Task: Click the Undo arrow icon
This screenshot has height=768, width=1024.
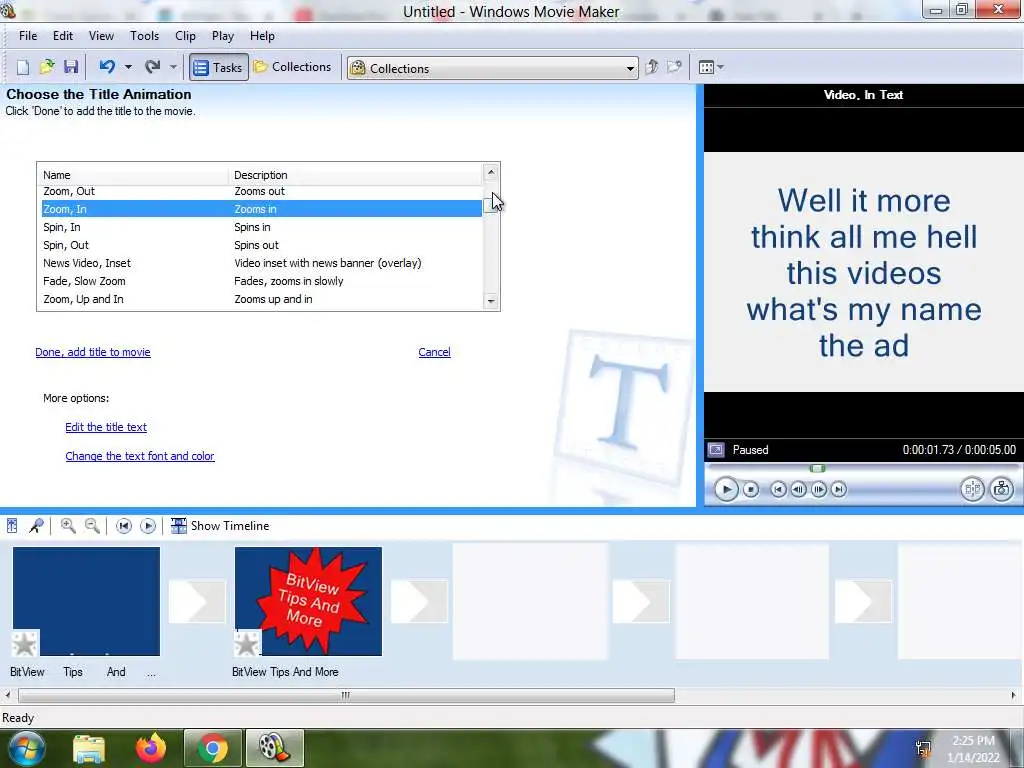Action: click(107, 67)
